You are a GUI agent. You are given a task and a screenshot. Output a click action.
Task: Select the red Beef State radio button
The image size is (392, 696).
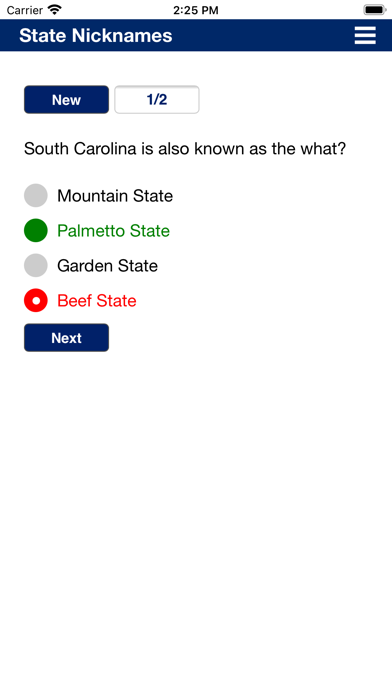pos(36,301)
